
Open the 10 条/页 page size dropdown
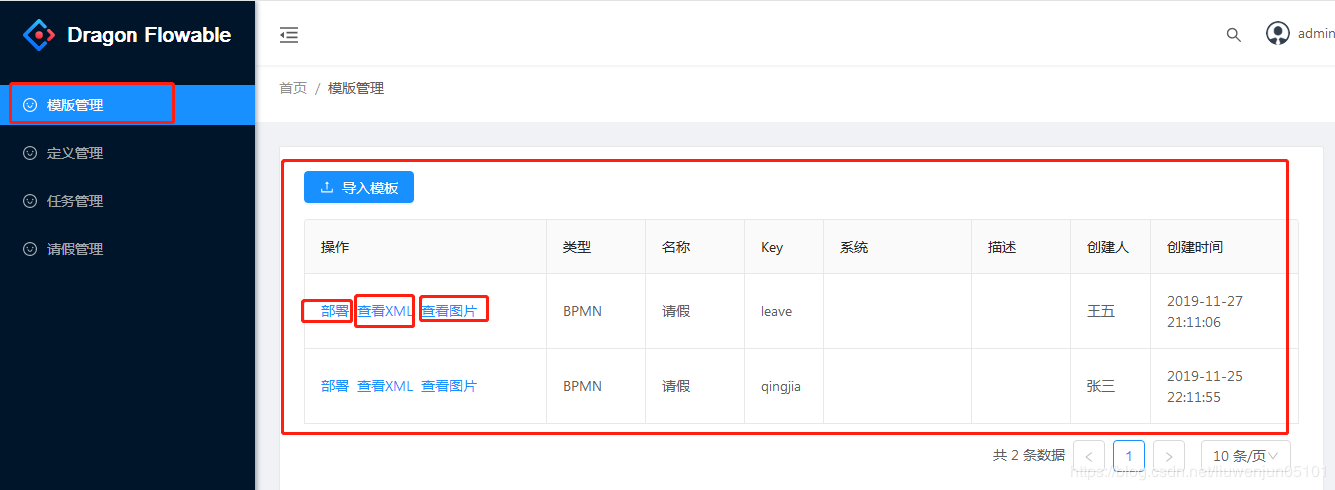1246,456
